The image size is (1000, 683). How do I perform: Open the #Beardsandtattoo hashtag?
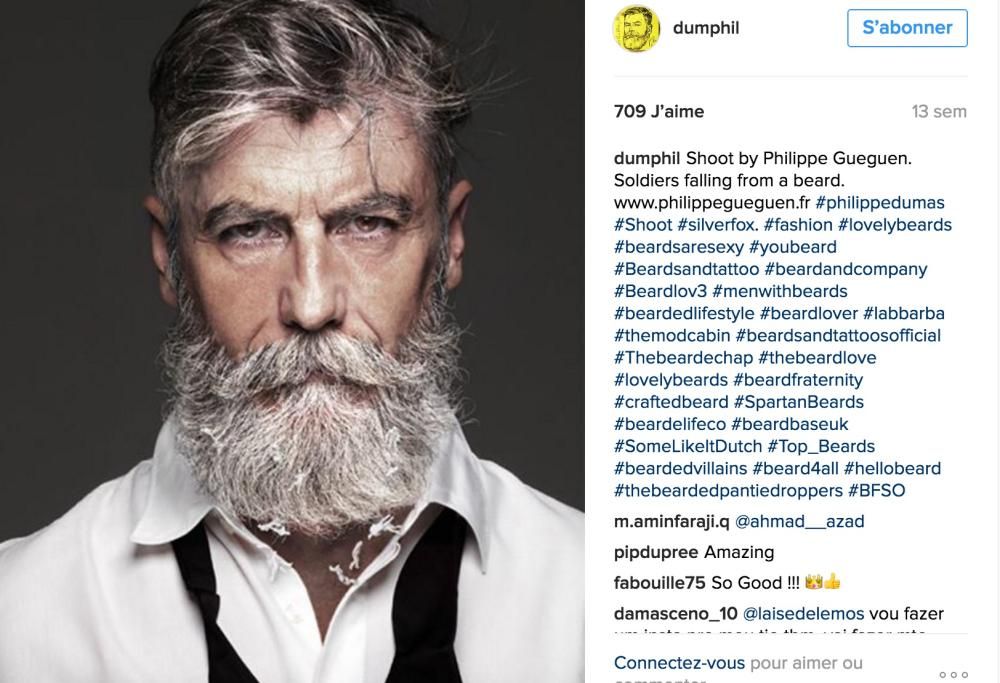click(x=686, y=269)
